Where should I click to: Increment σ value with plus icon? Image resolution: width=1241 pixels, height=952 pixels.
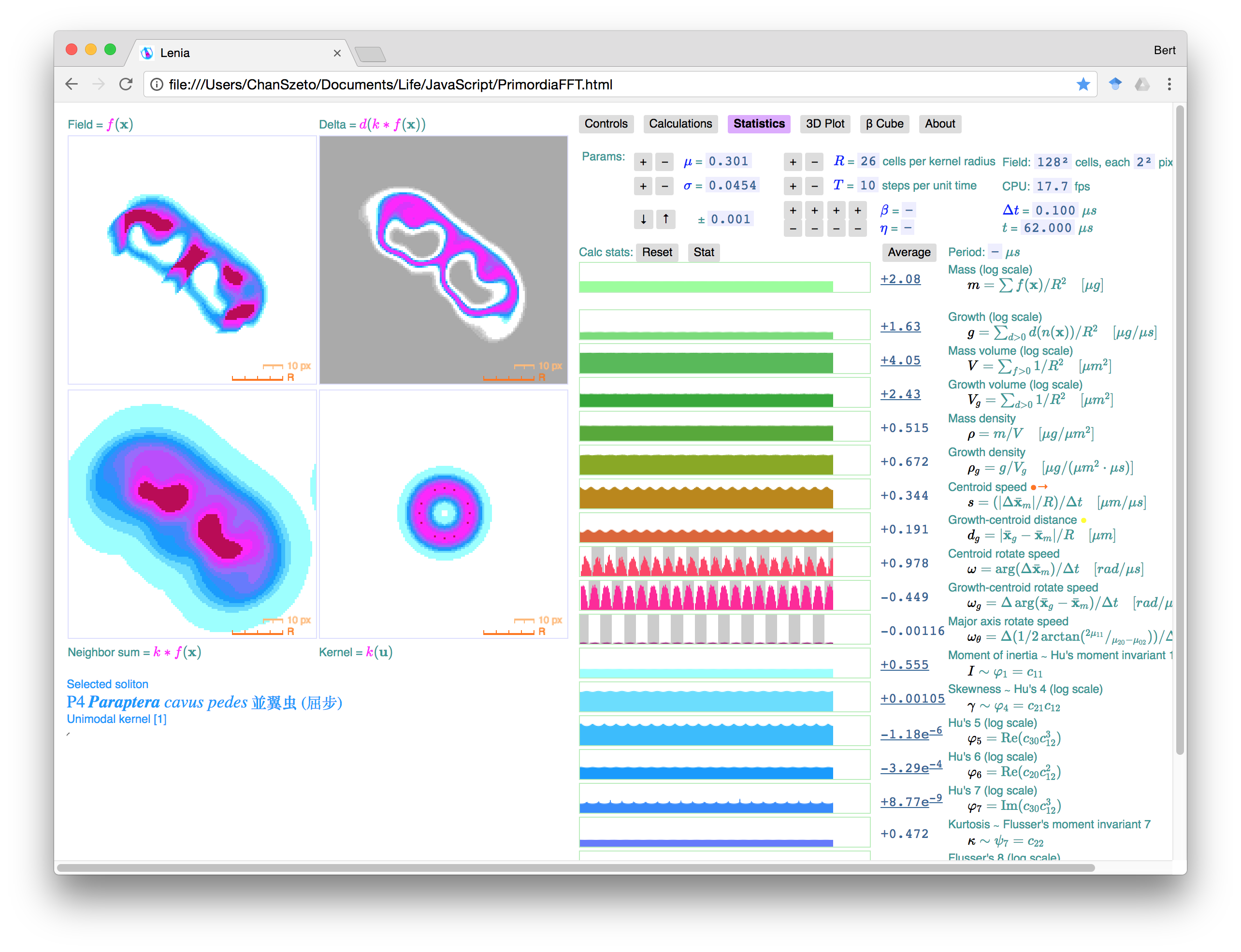coord(644,184)
